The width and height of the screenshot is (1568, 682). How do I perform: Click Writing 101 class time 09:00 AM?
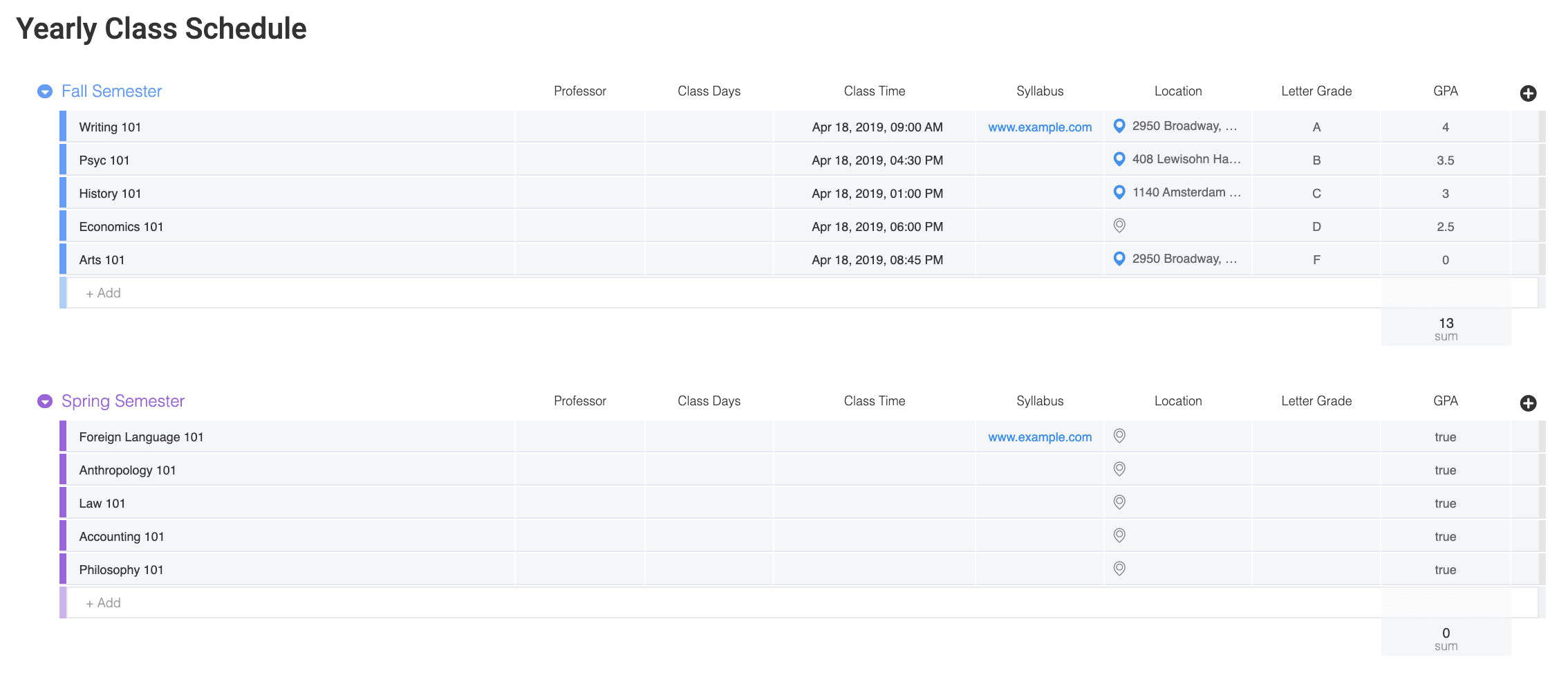tap(877, 127)
